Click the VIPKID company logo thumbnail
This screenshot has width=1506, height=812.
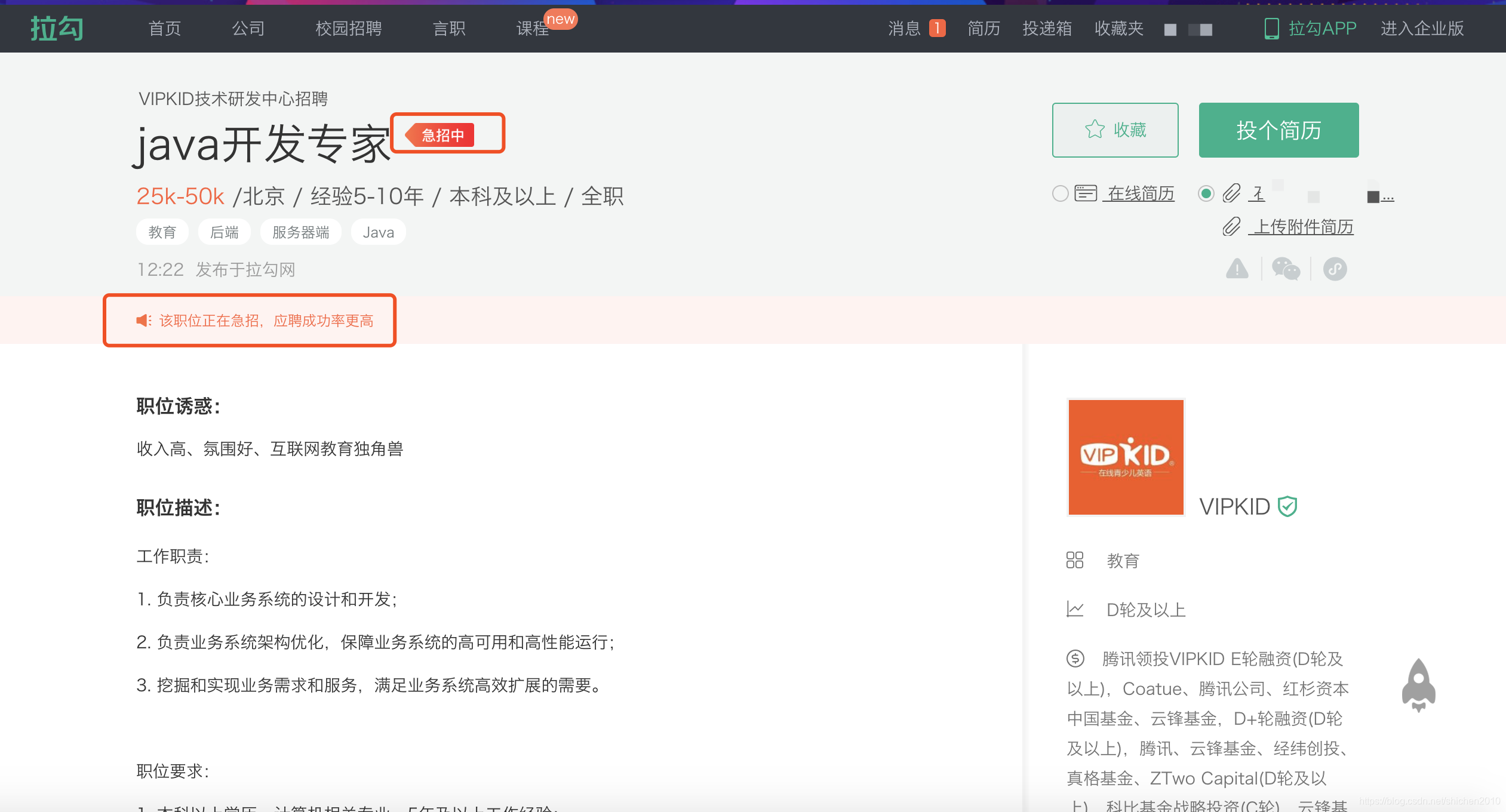tap(1126, 457)
